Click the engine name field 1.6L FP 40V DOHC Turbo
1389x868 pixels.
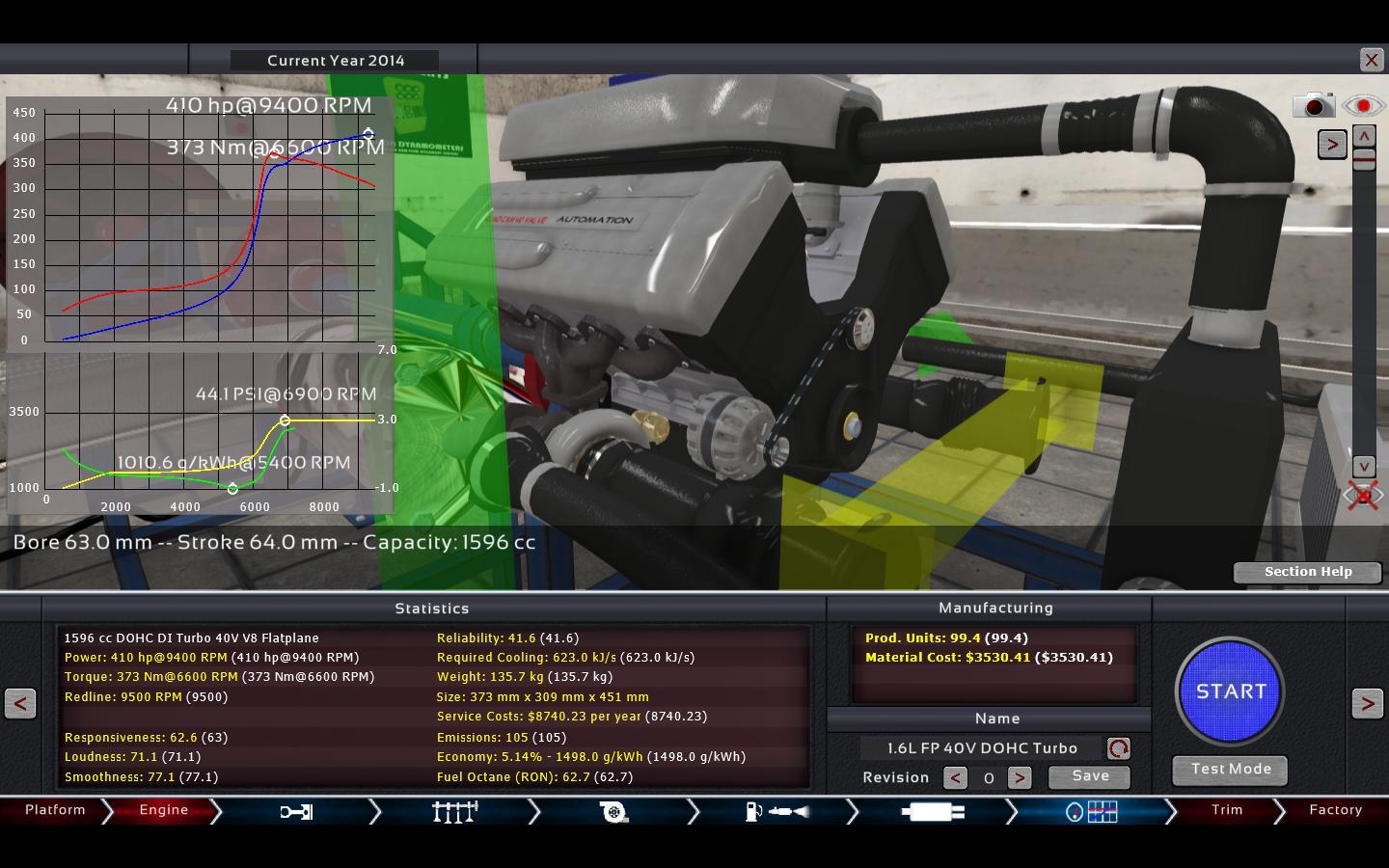pyautogui.click(x=981, y=748)
